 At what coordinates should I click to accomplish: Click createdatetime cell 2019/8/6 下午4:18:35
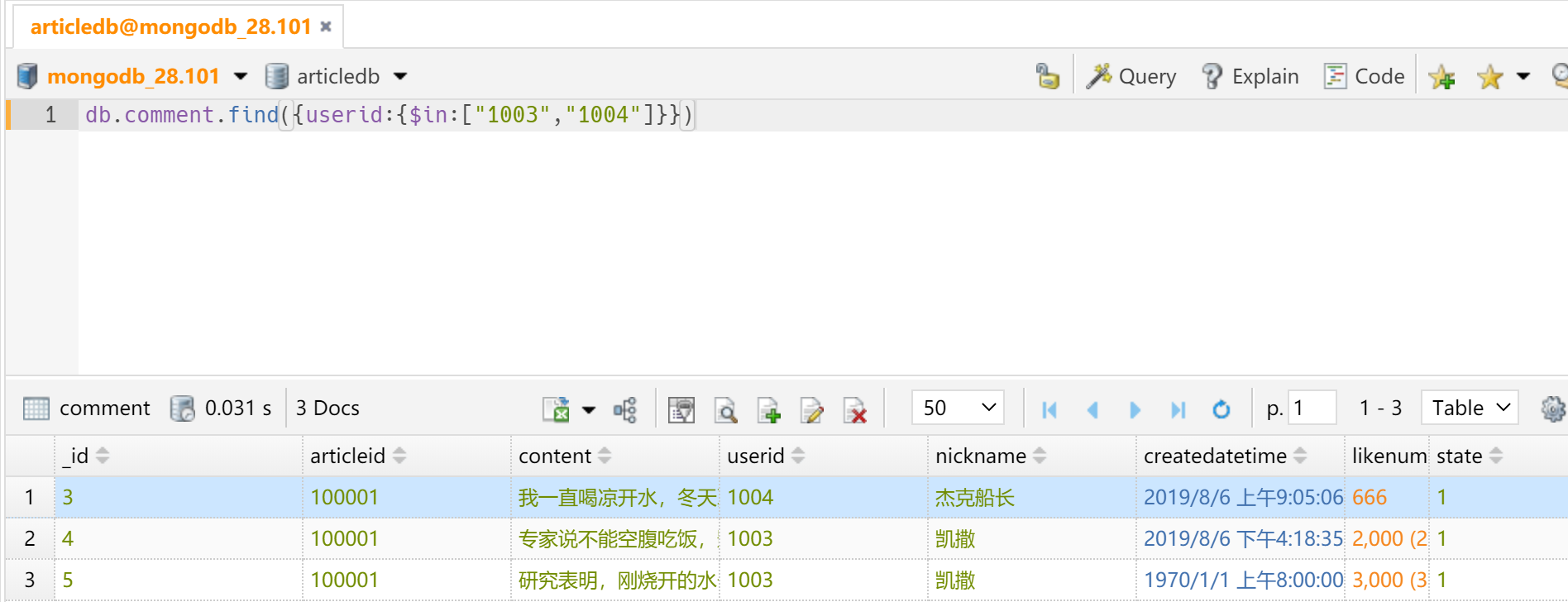1241,538
